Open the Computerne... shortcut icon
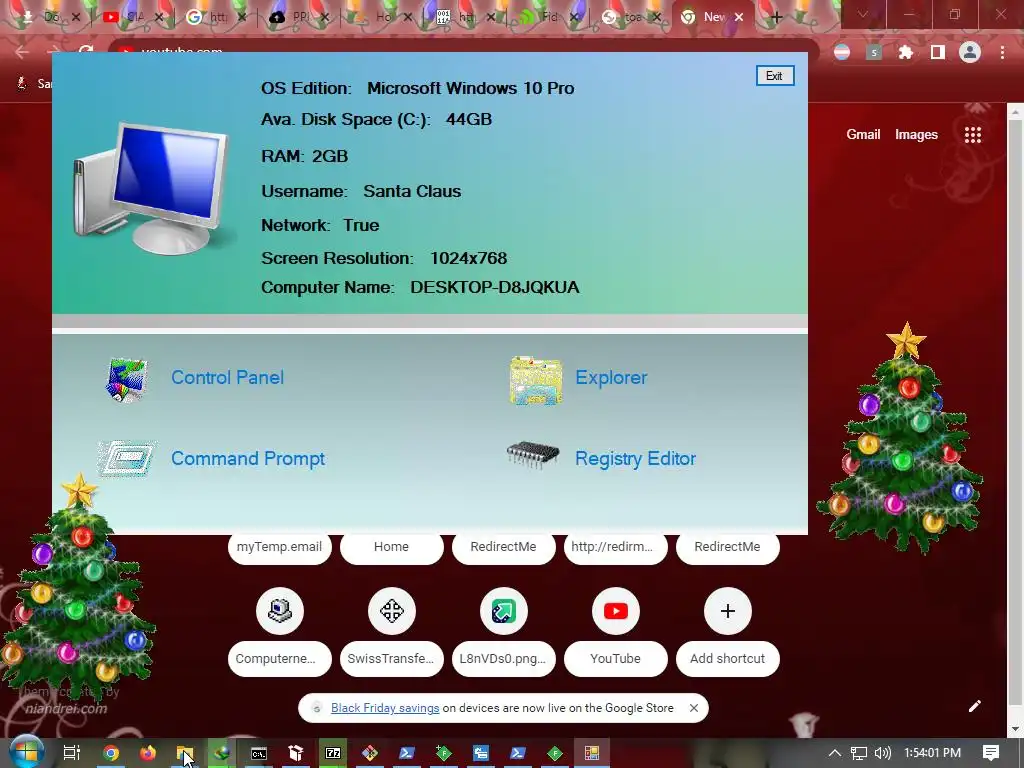The image size is (1024, 768). 280,611
